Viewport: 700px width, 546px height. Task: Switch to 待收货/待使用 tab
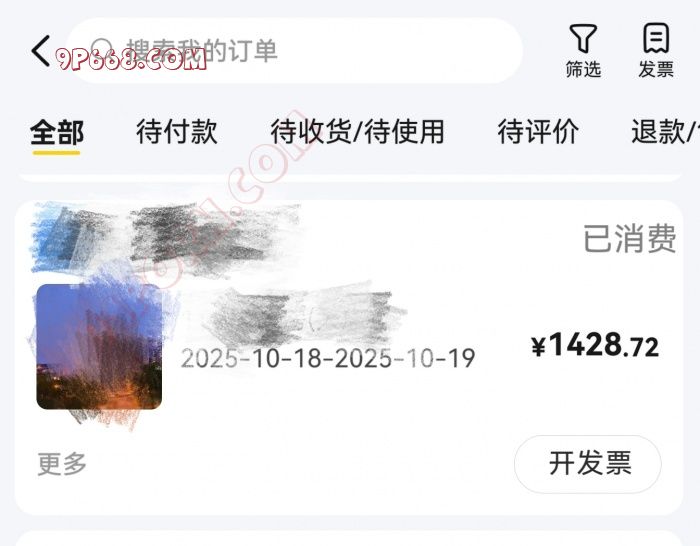(357, 132)
